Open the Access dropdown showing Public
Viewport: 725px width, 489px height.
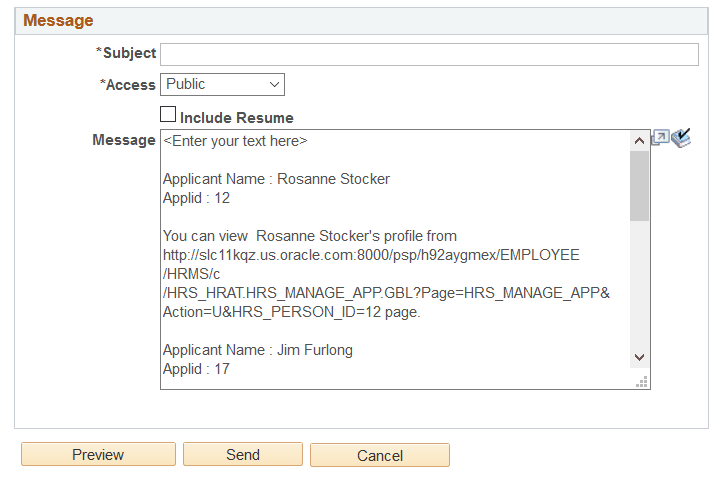tap(222, 85)
